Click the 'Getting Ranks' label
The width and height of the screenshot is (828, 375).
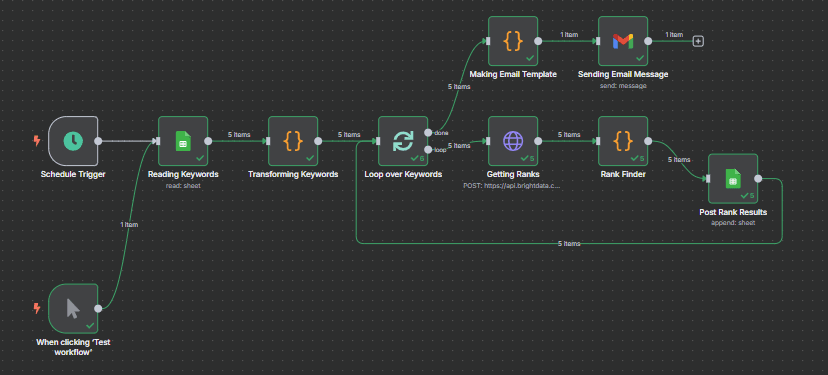tap(513, 174)
